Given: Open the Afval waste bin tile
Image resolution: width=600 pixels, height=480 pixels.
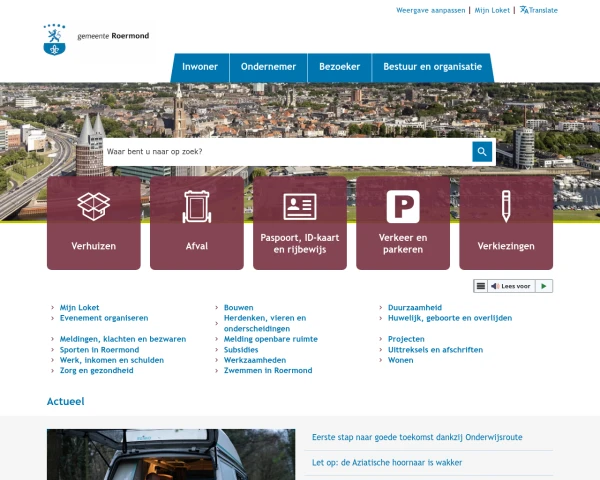Looking at the screenshot, I should click(197, 223).
